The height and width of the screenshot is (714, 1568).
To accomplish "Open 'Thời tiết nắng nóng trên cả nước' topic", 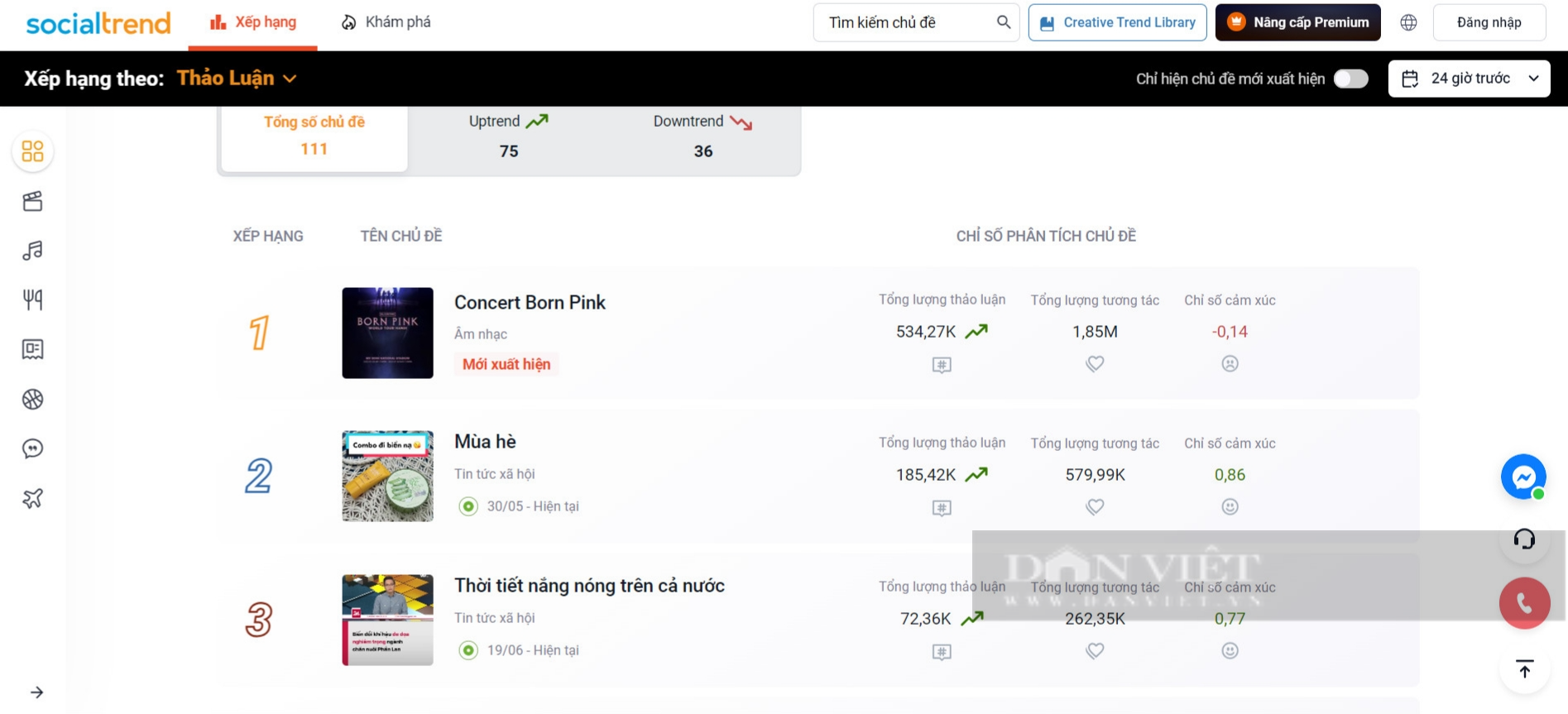I will 589,586.
